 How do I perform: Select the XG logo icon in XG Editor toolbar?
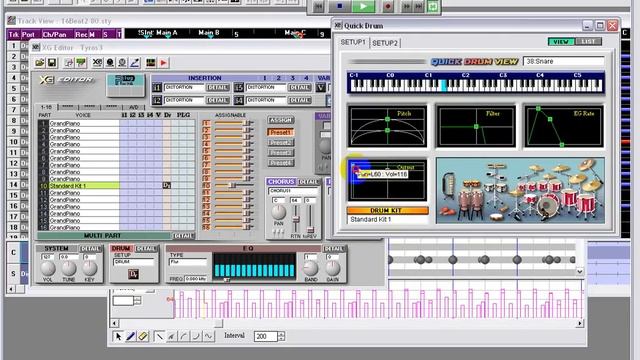pos(97,62)
